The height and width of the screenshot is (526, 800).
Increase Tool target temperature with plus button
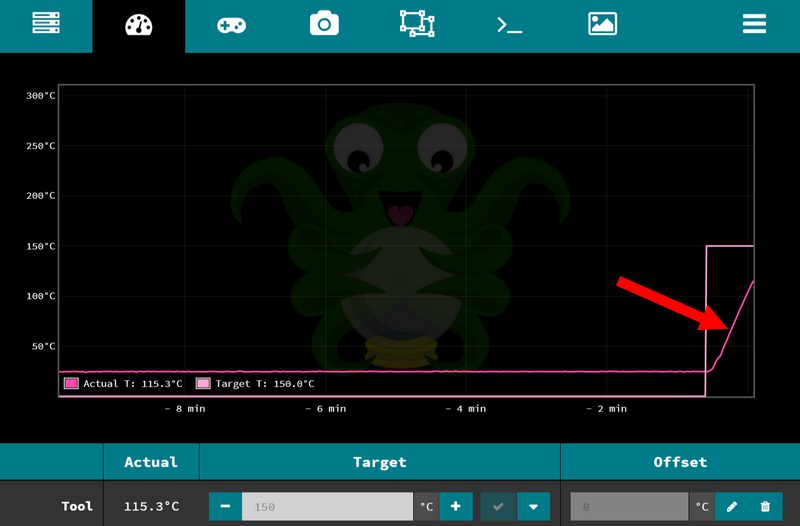(456, 506)
